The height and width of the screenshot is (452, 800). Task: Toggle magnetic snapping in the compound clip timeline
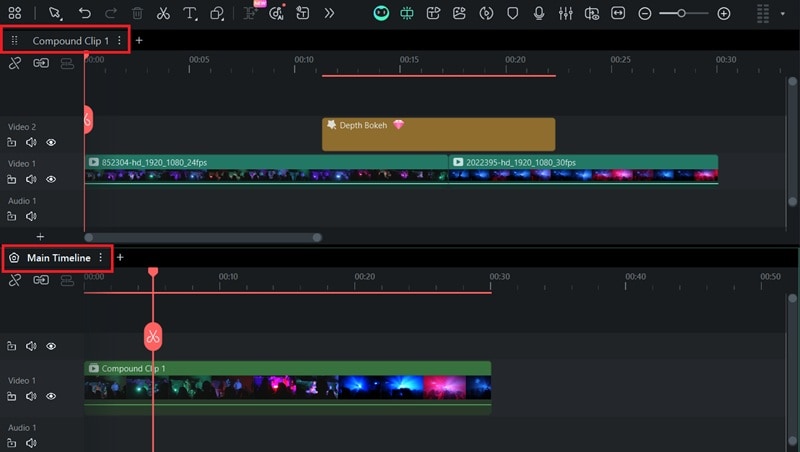pos(15,63)
